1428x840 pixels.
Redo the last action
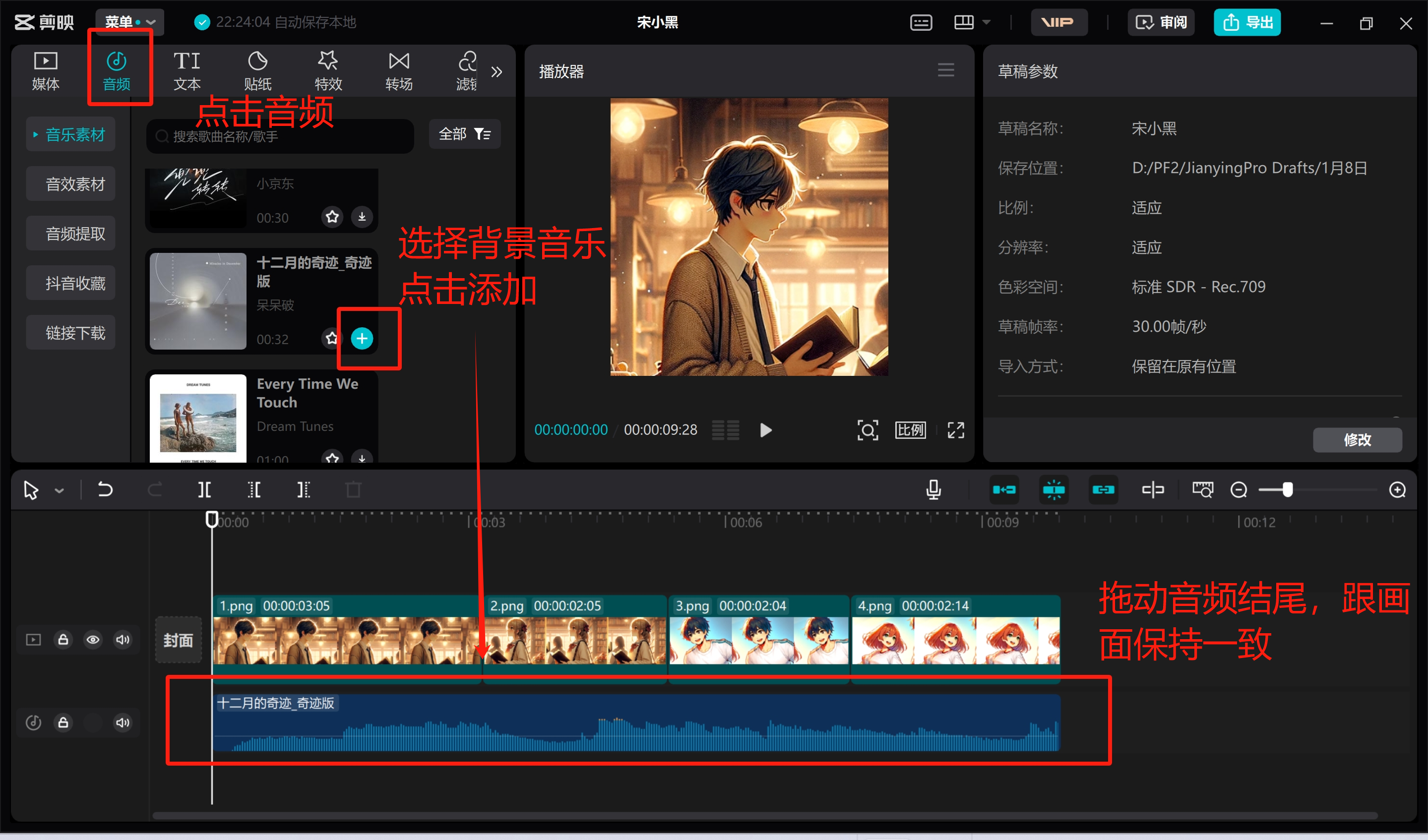click(155, 489)
